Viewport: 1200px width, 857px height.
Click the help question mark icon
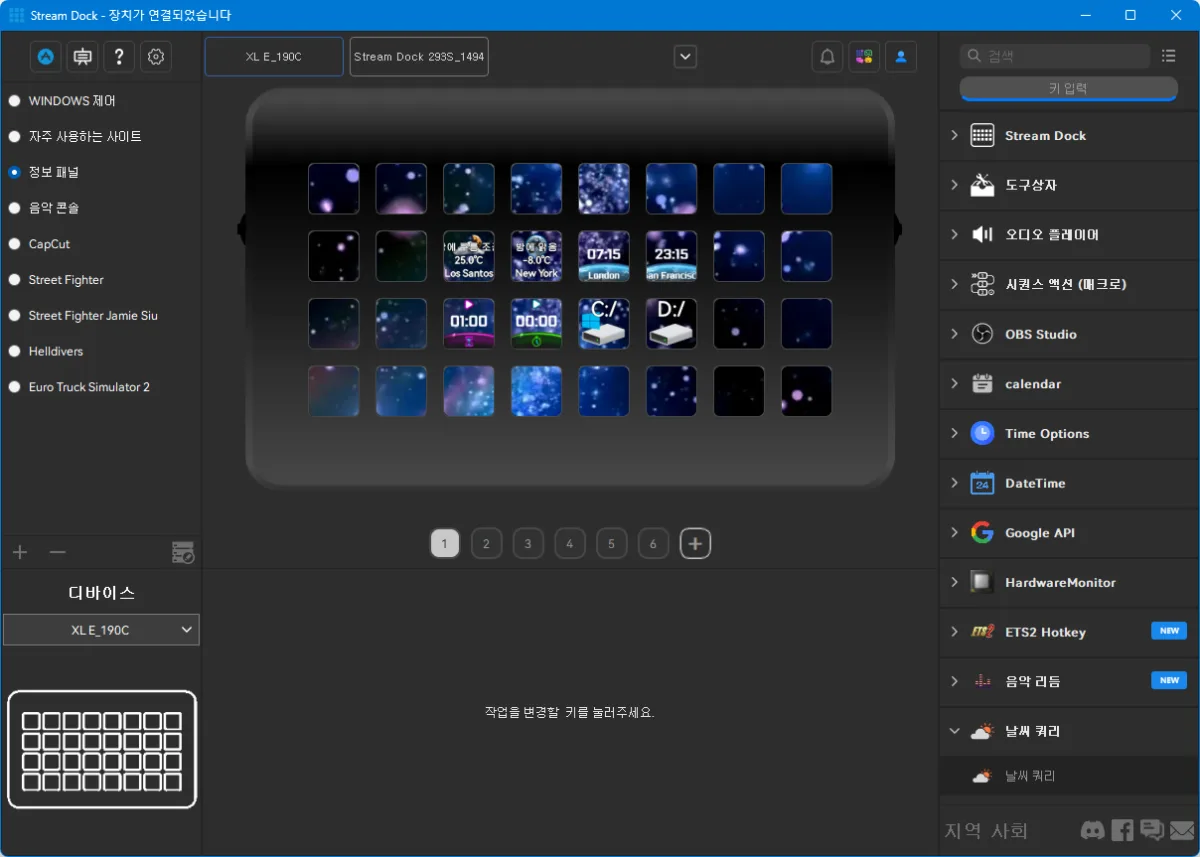click(x=119, y=57)
